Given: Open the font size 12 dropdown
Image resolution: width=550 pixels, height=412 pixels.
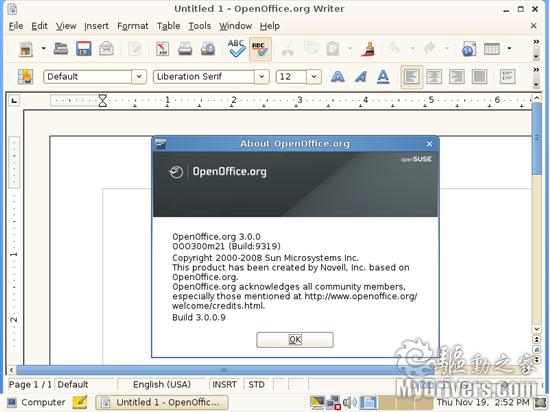Looking at the screenshot, I should click(314, 76).
